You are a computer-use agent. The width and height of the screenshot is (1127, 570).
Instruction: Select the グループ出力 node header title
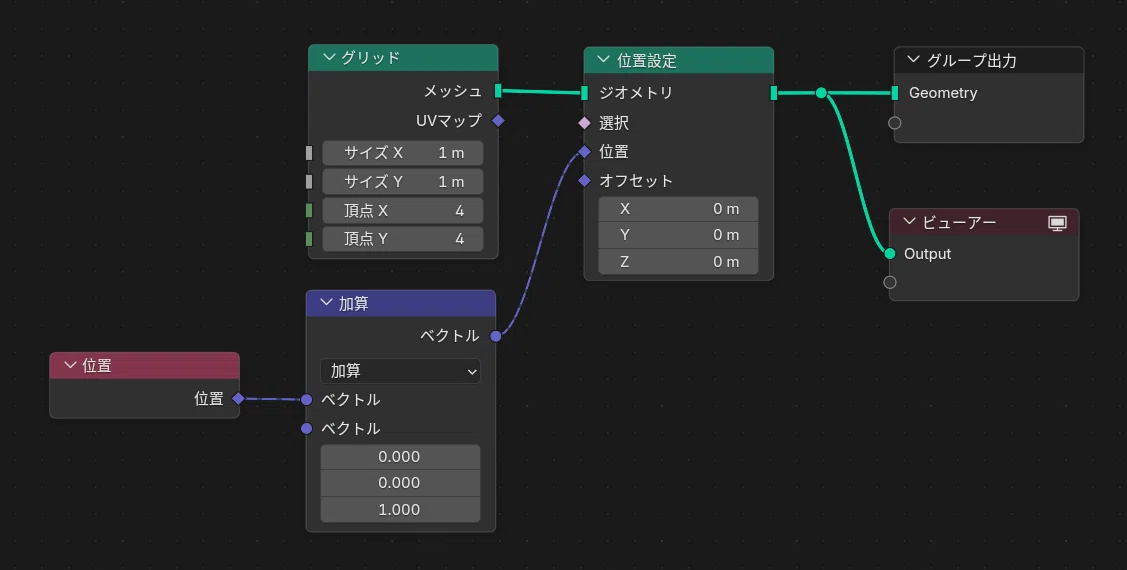coord(972,60)
